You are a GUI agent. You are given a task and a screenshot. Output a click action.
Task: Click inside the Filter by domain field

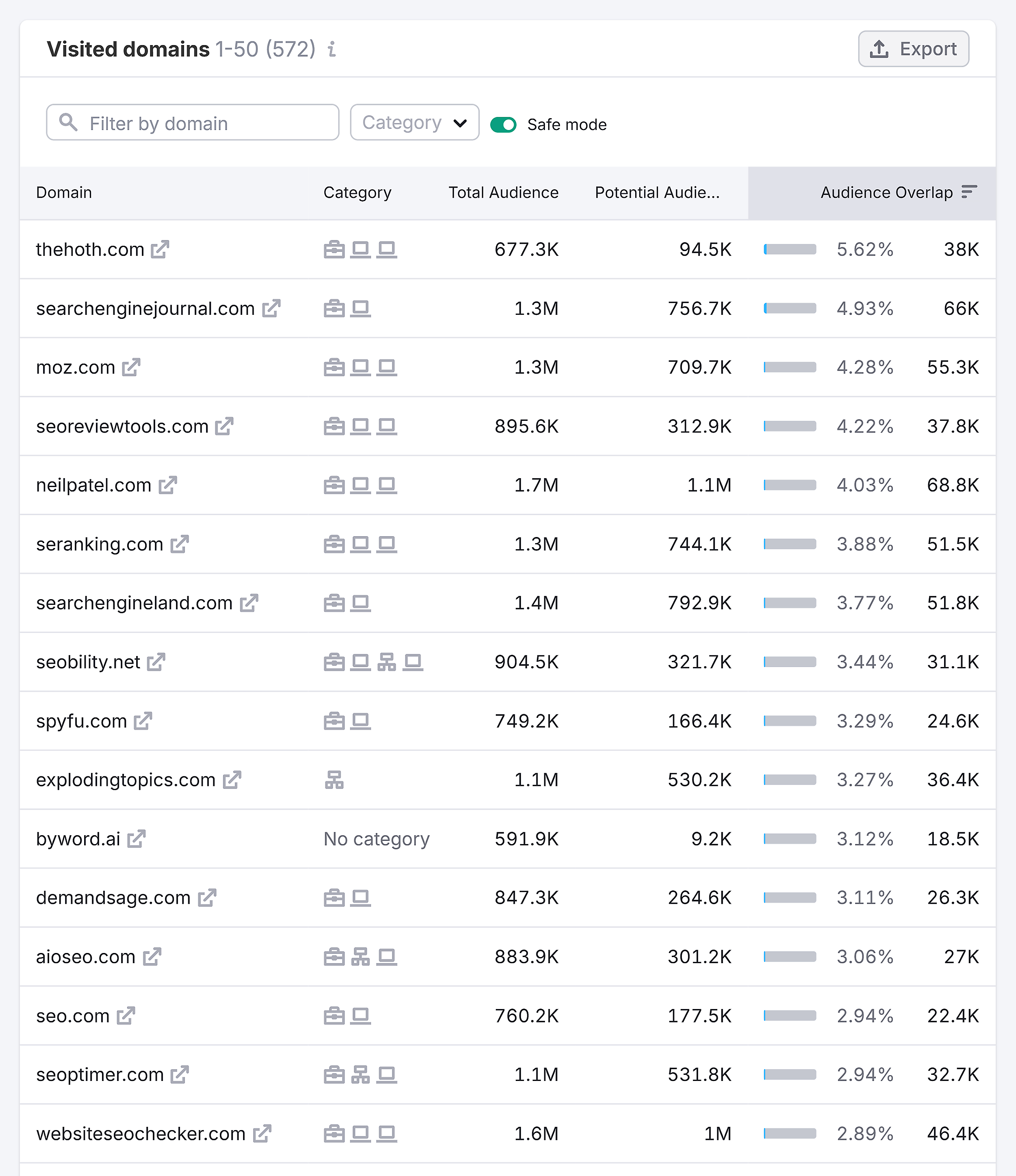click(x=193, y=123)
